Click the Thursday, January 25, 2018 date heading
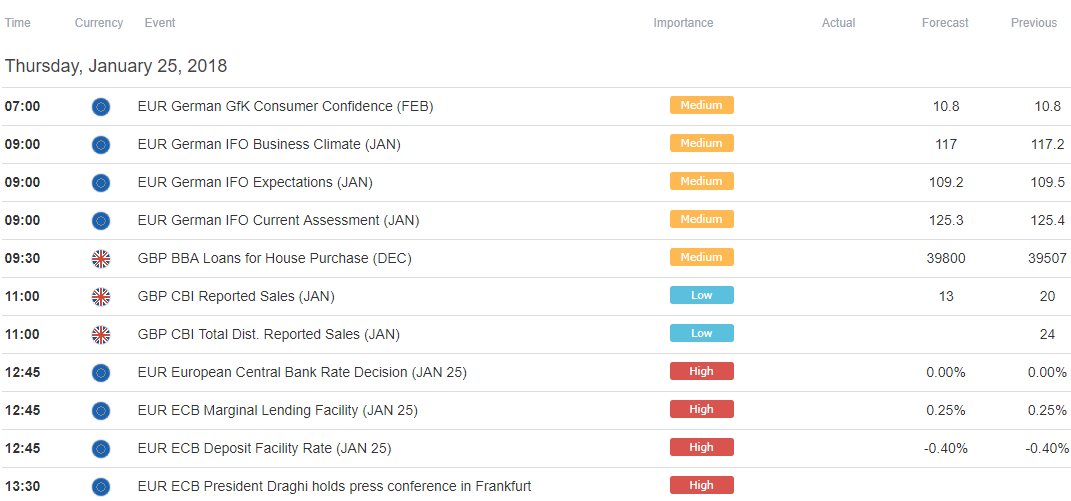The height and width of the screenshot is (501, 1071). (116, 66)
